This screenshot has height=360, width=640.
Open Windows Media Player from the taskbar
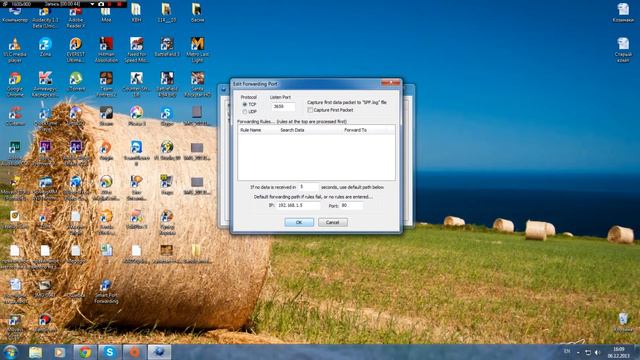60,352
